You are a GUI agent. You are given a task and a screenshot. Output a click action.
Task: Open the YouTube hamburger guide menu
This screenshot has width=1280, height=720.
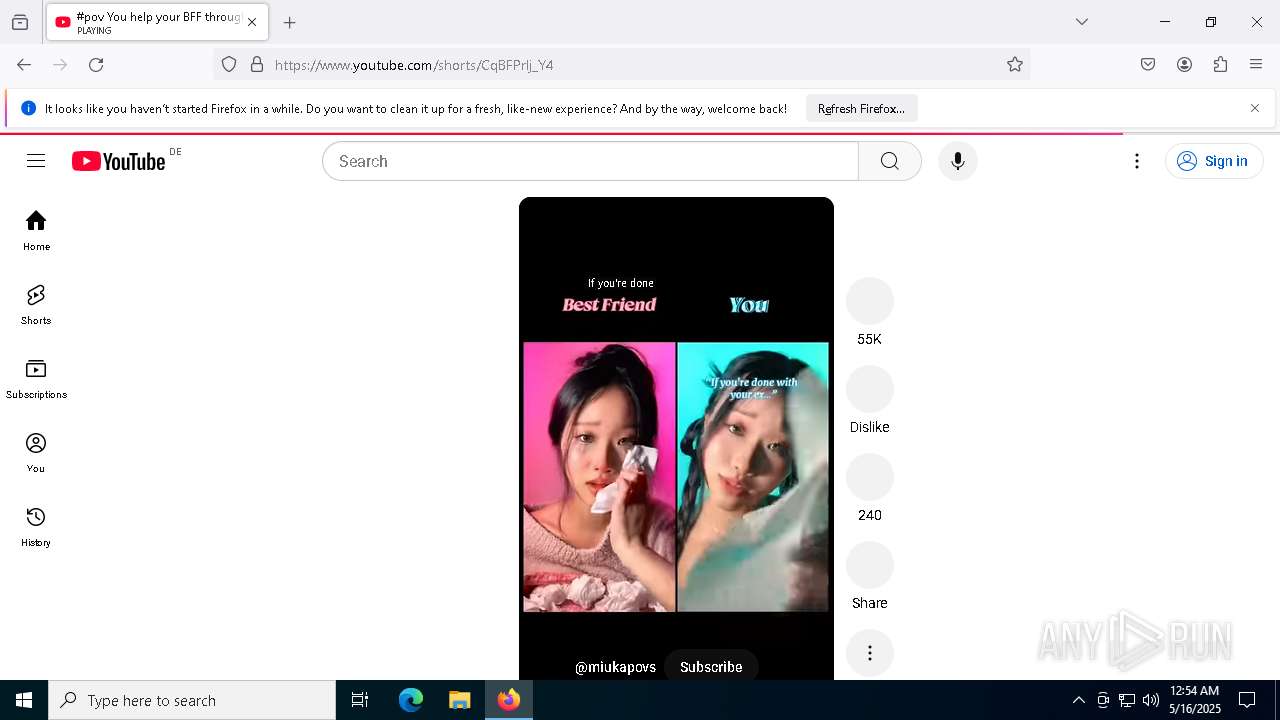pos(36,161)
